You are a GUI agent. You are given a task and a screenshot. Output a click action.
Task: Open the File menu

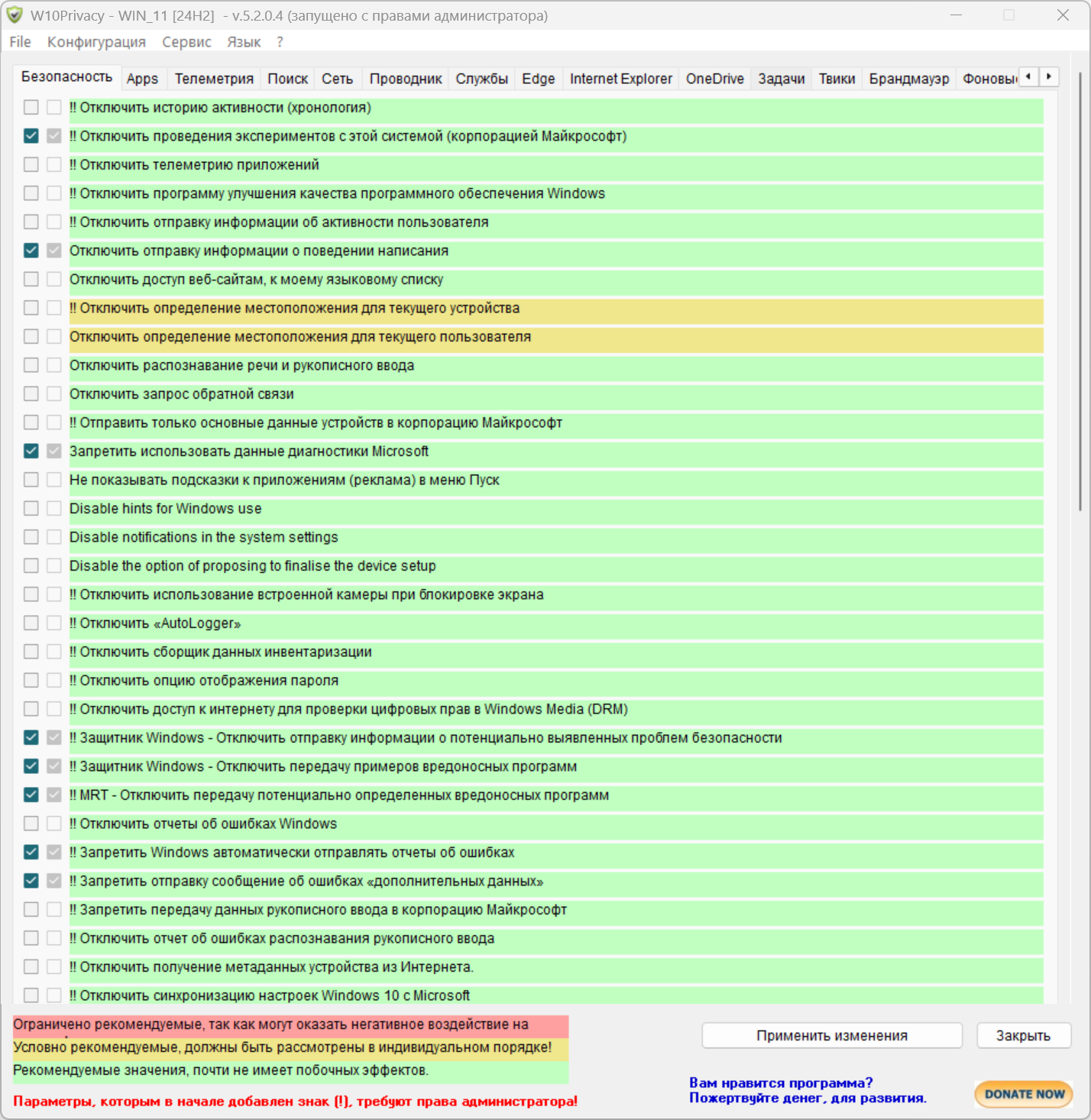tap(20, 42)
